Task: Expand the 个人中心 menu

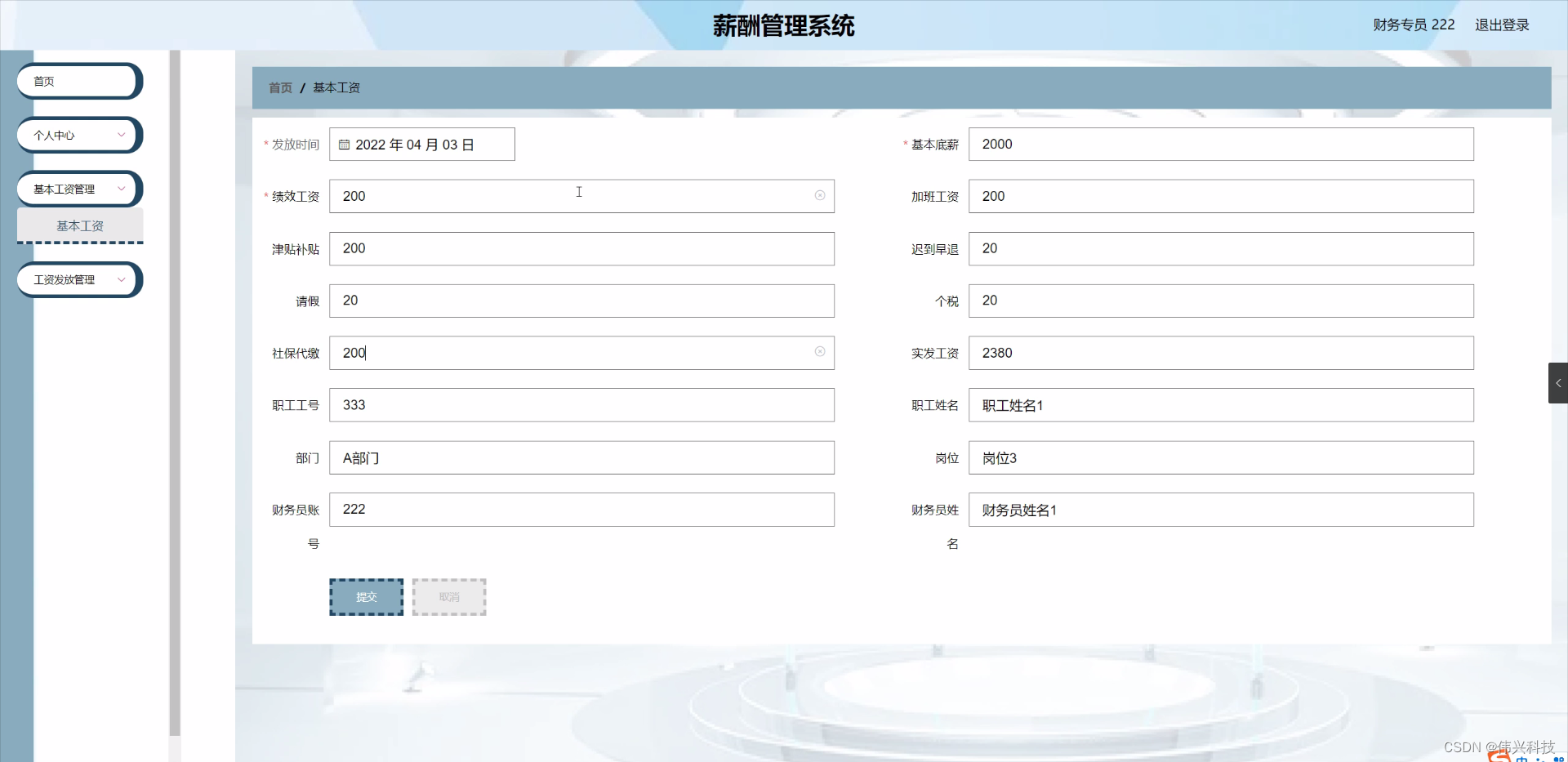Action: [77, 135]
